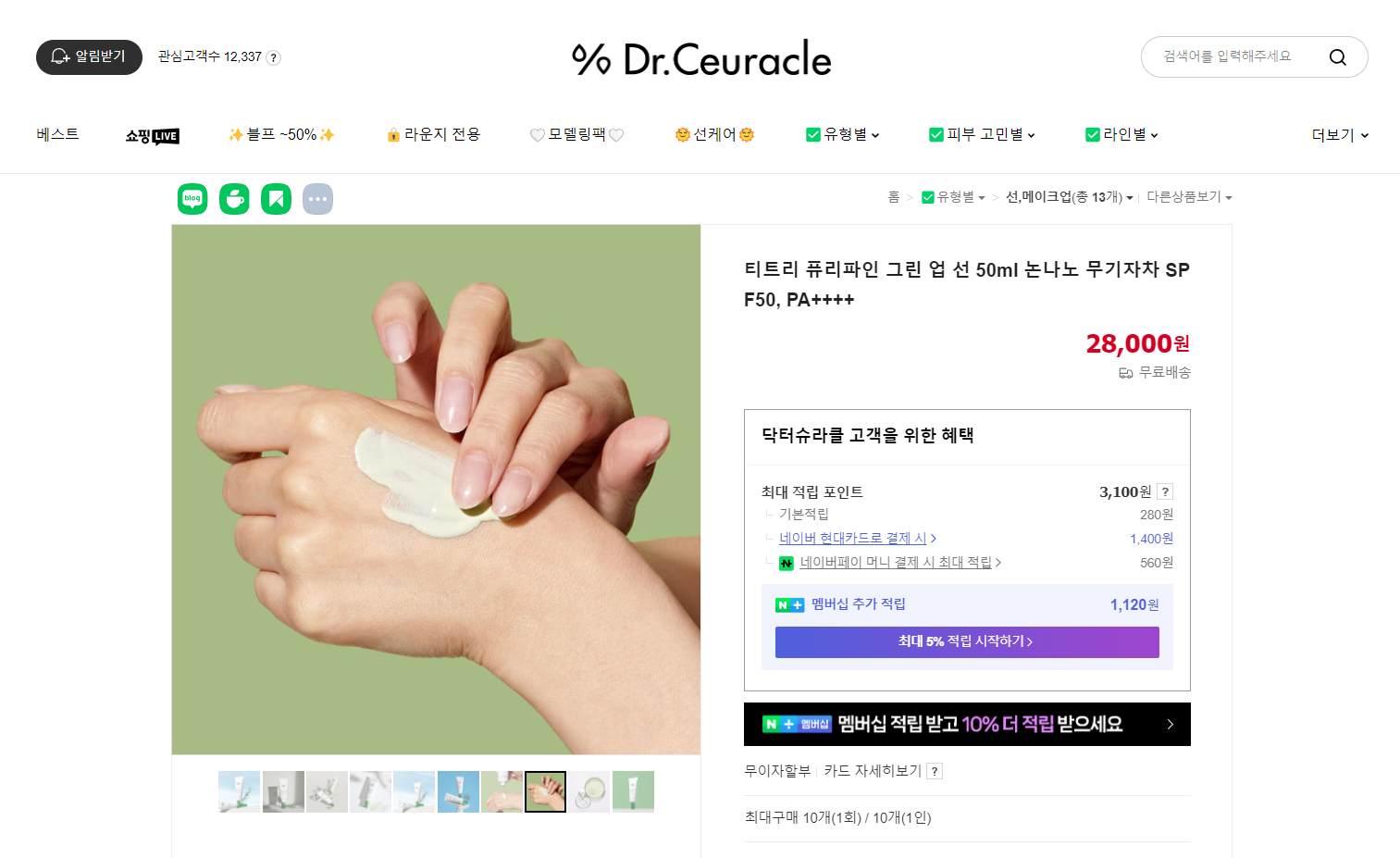The height and width of the screenshot is (858, 1400).
Task: Share via Naver cafe cup icon
Action: point(234,199)
